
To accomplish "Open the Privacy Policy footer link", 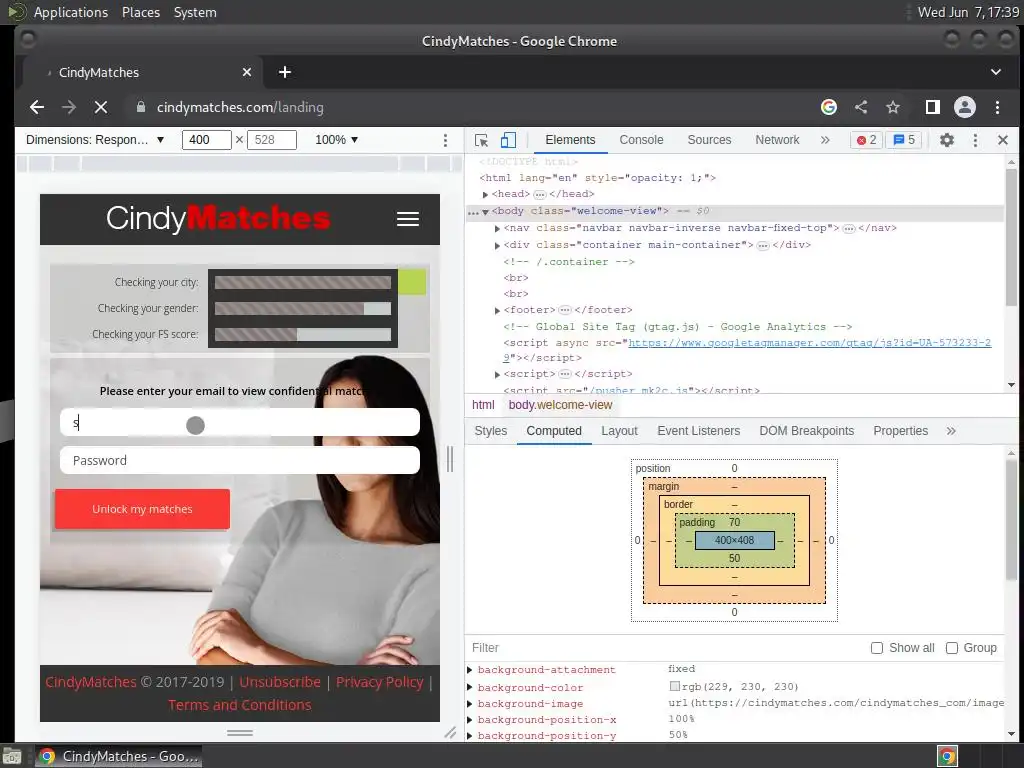I will point(379,682).
